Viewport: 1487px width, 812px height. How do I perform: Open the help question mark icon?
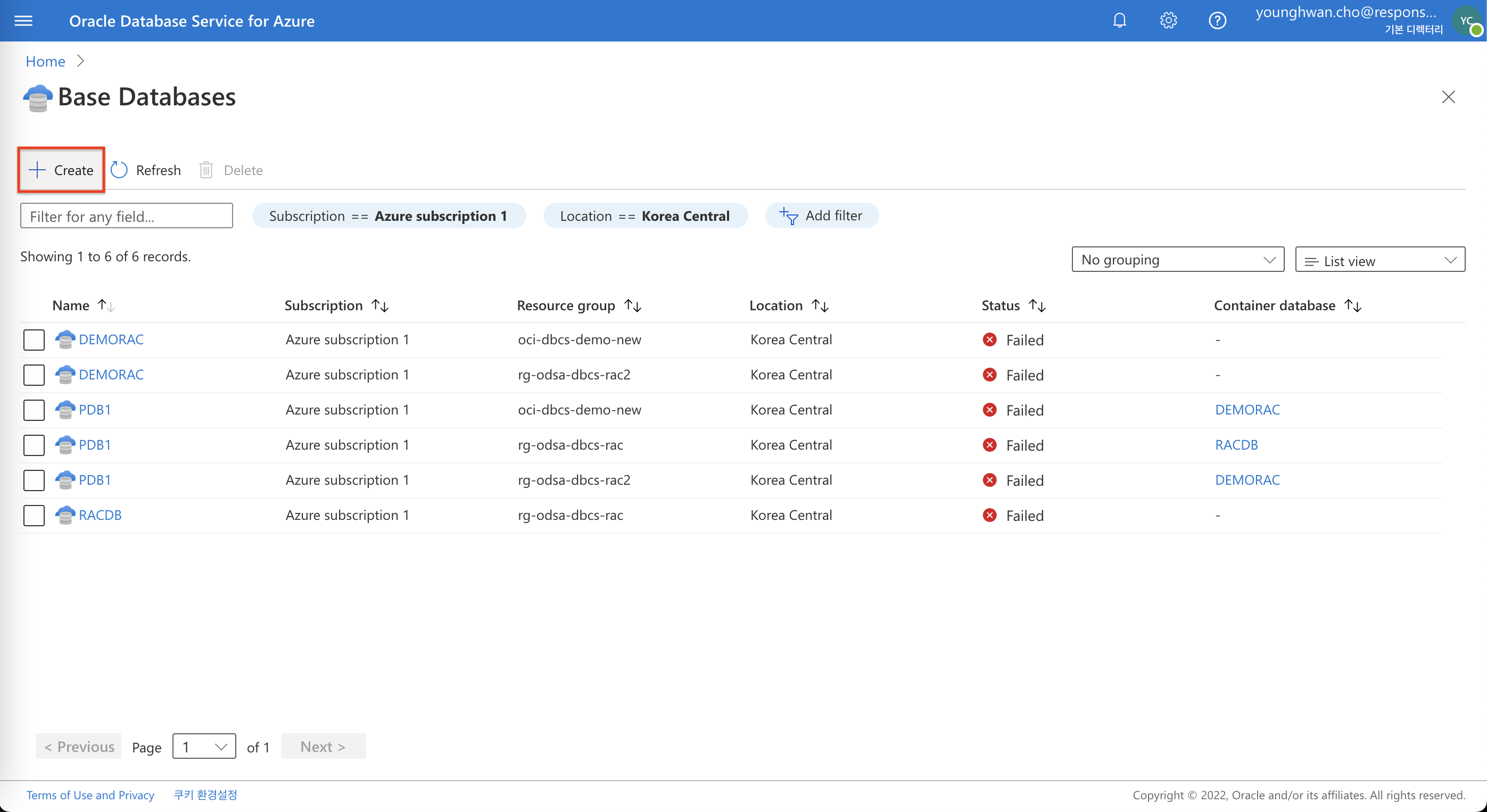click(1217, 21)
